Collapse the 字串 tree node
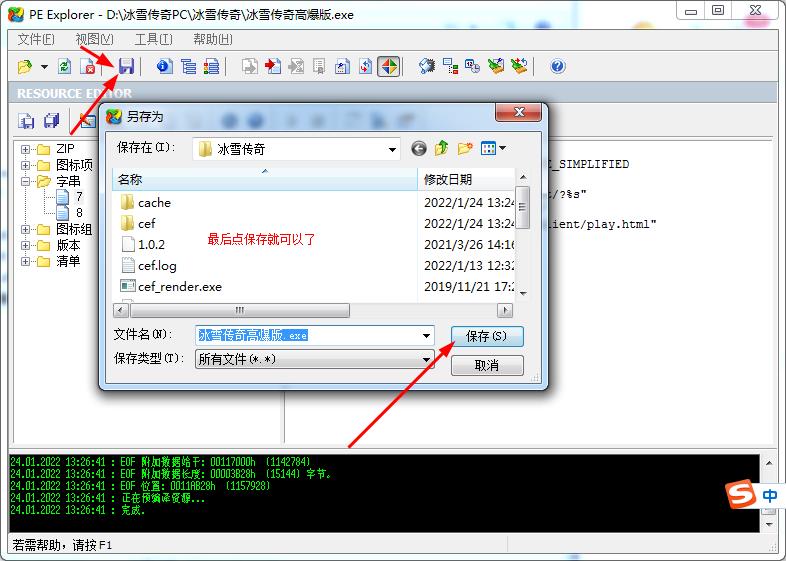The width and height of the screenshot is (786, 561). tap(25, 182)
